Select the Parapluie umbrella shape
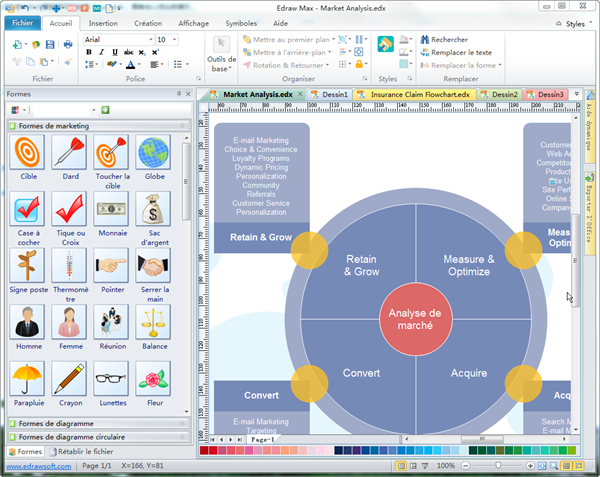600x477 pixels. coord(28,378)
